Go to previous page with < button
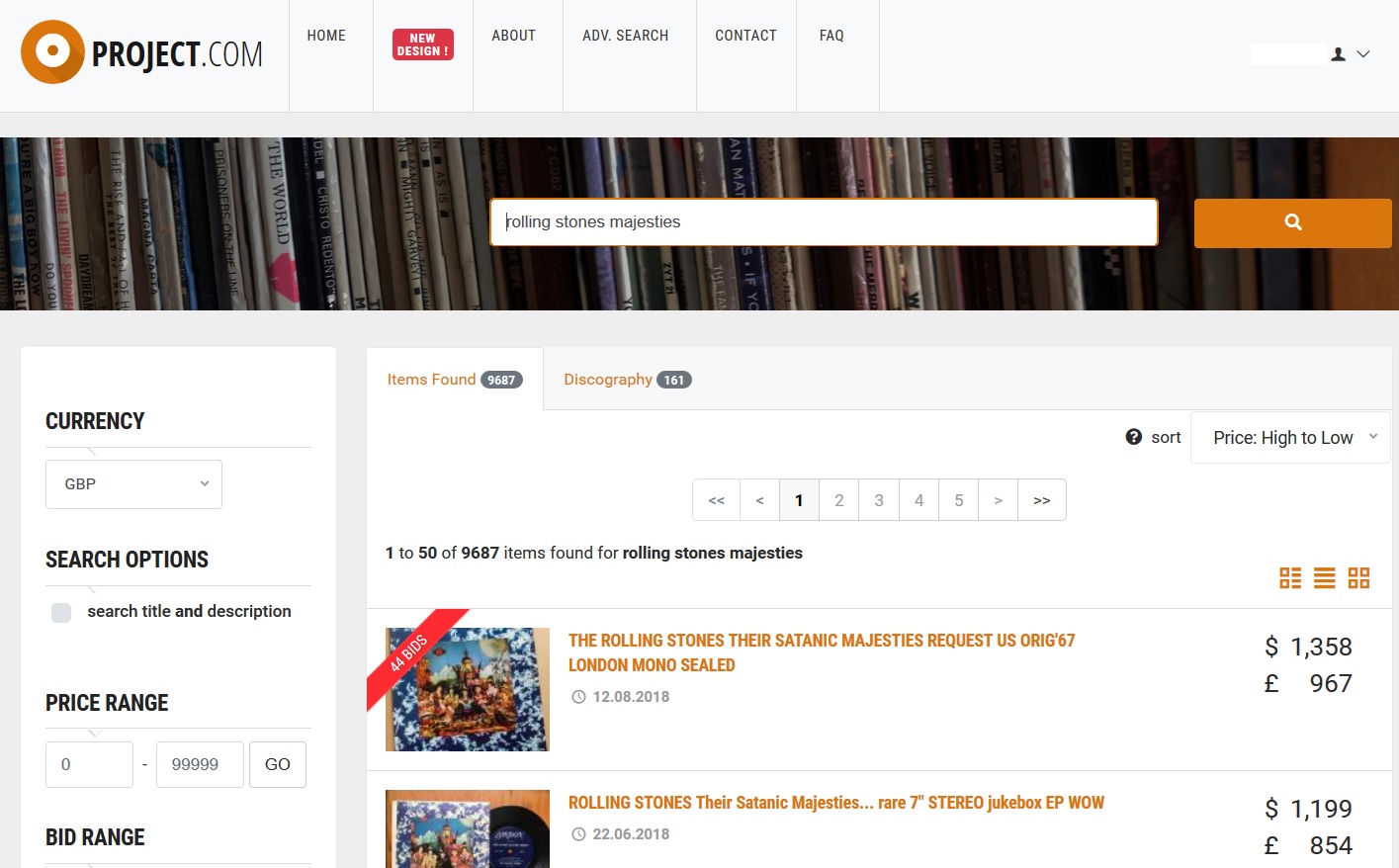The image size is (1399, 868). pos(760,500)
